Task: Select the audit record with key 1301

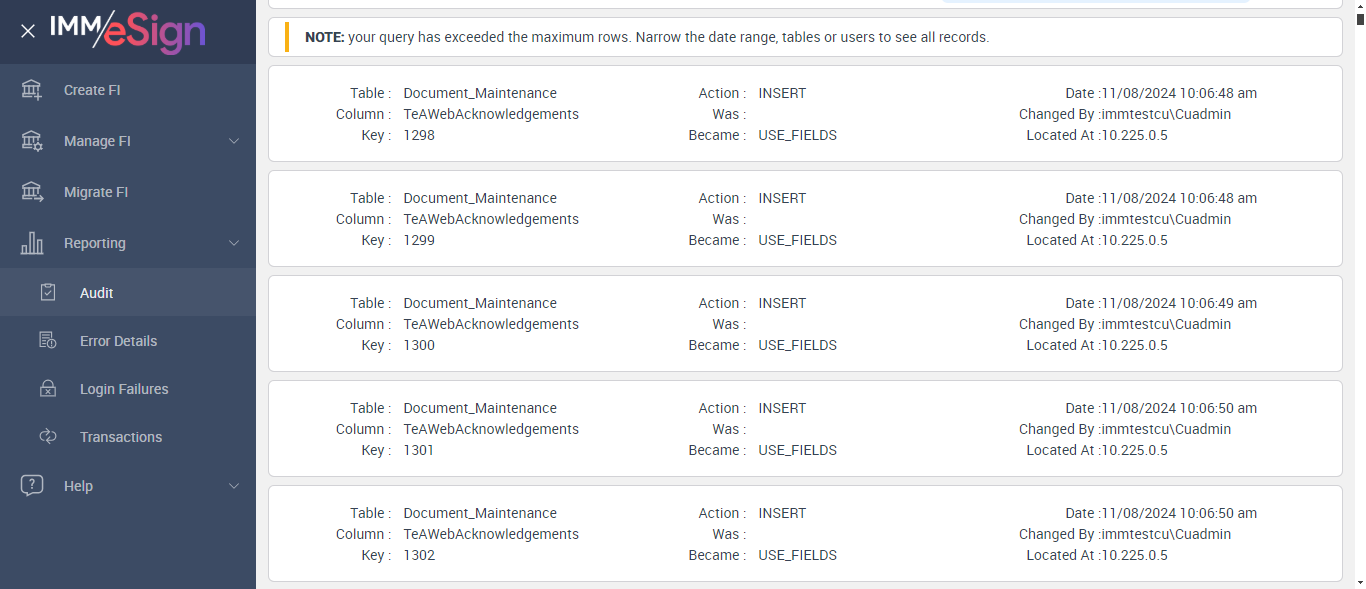Action: point(805,429)
